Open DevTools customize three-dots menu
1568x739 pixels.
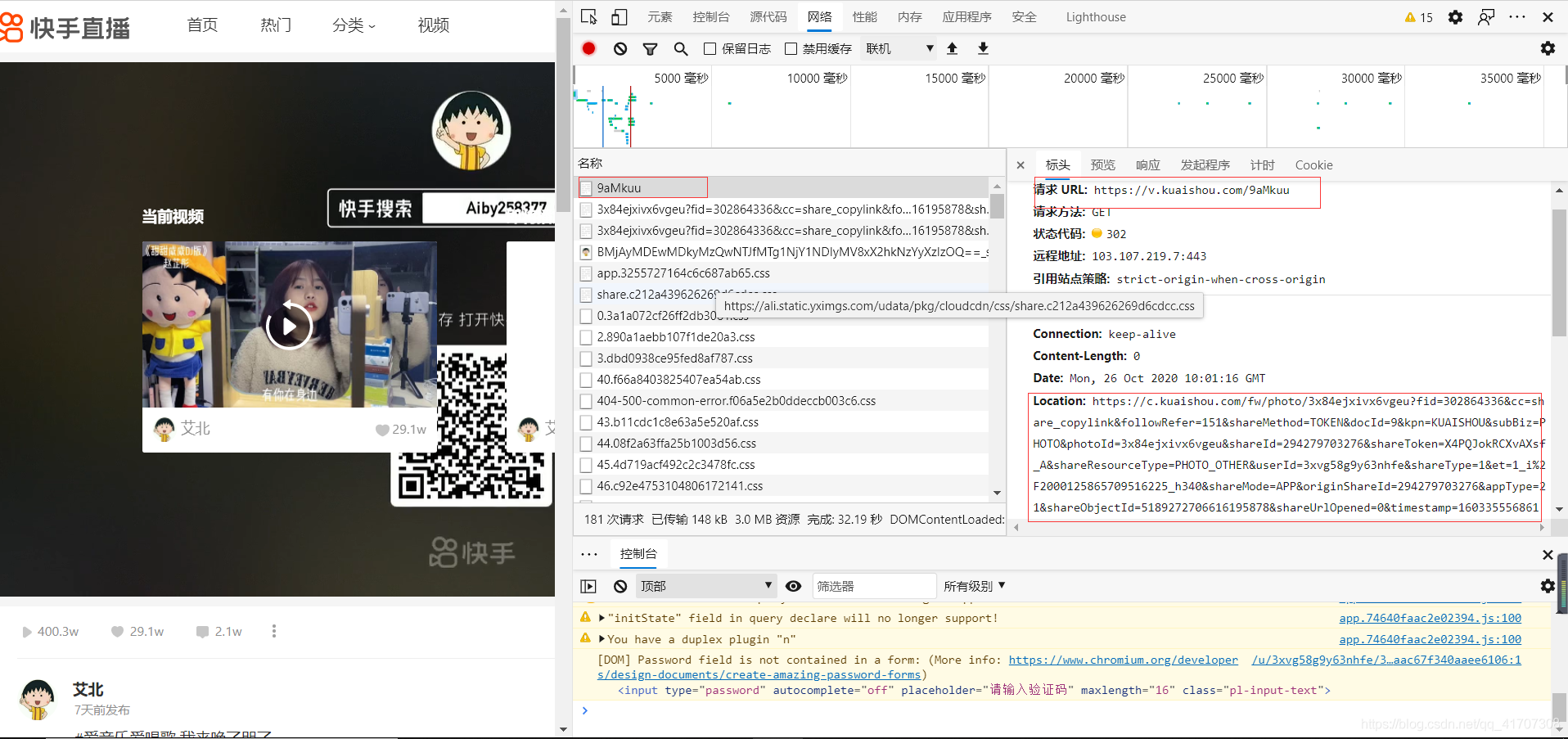click(x=1517, y=17)
